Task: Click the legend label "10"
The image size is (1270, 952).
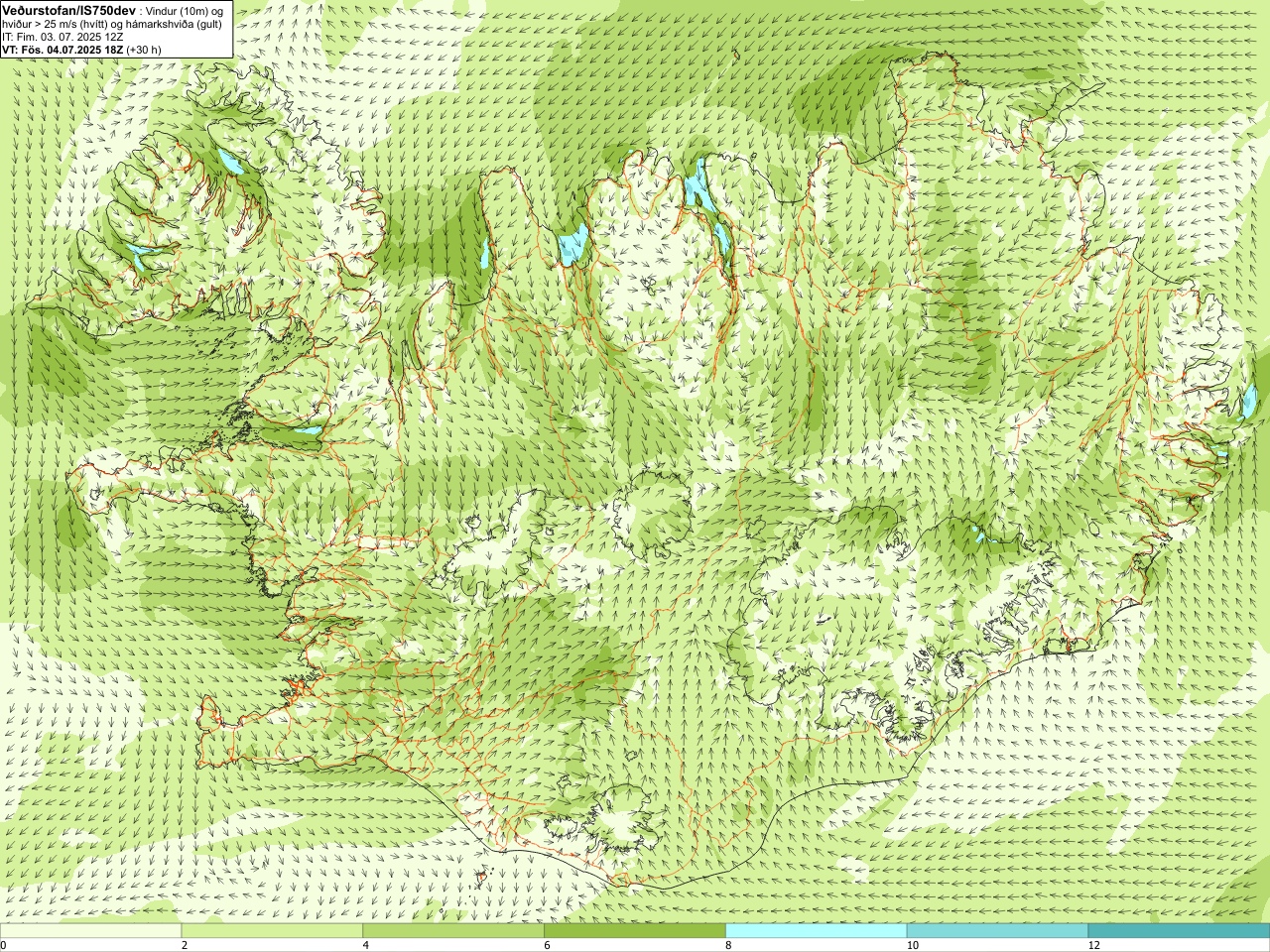Action: click(912, 945)
